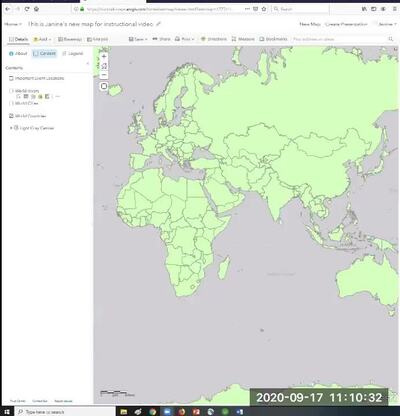400x416 pixels.
Task: Open filter icon under World Rivers layer
Action: pyautogui.click(x=40, y=97)
